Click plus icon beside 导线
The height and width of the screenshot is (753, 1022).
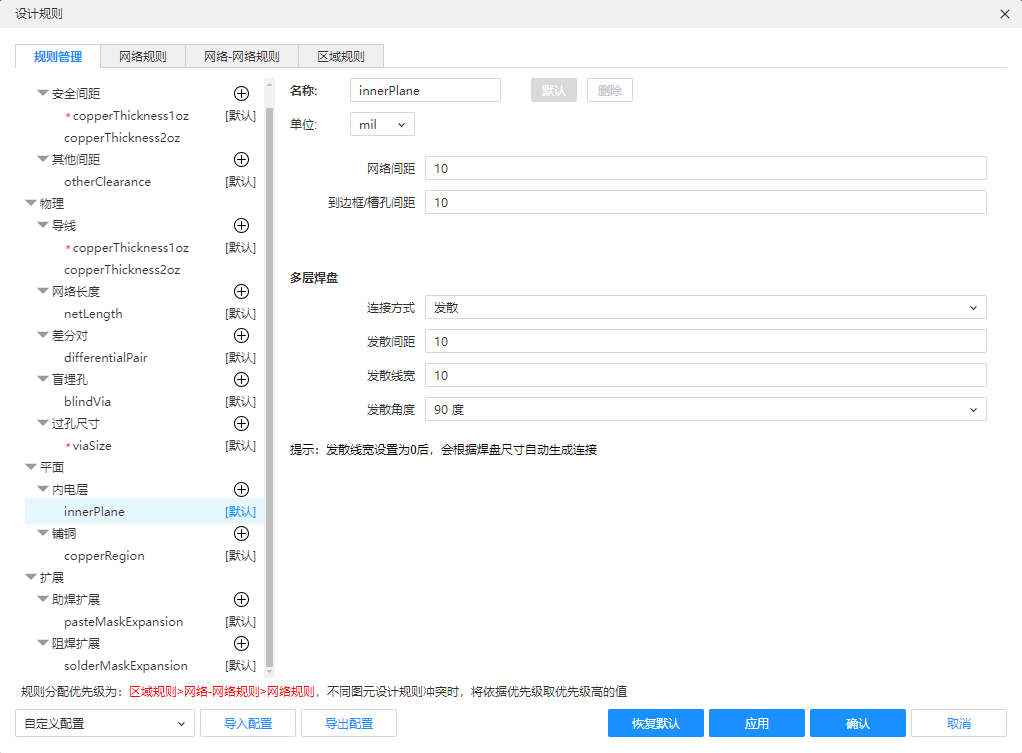pos(241,225)
